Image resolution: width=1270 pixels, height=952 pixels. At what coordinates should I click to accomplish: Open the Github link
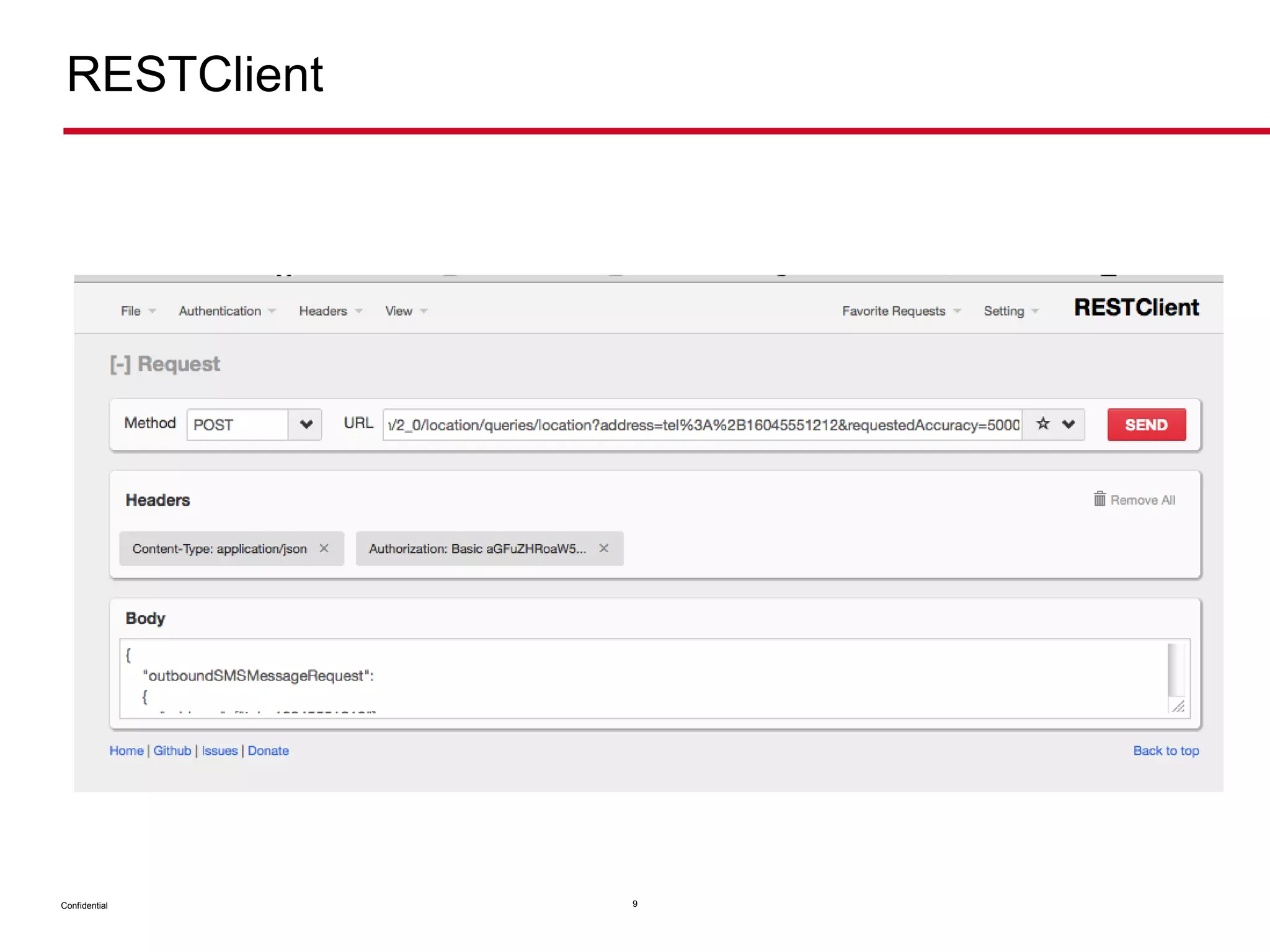point(172,751)
